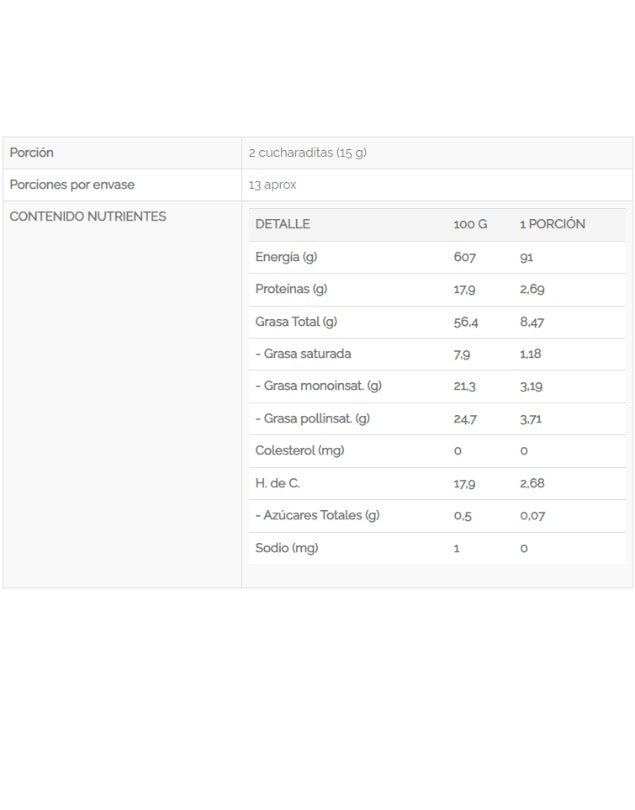Click the 56,4 total fat value
Image resolution: width=635 pixels, height=810 pixels.
(466, 322)
